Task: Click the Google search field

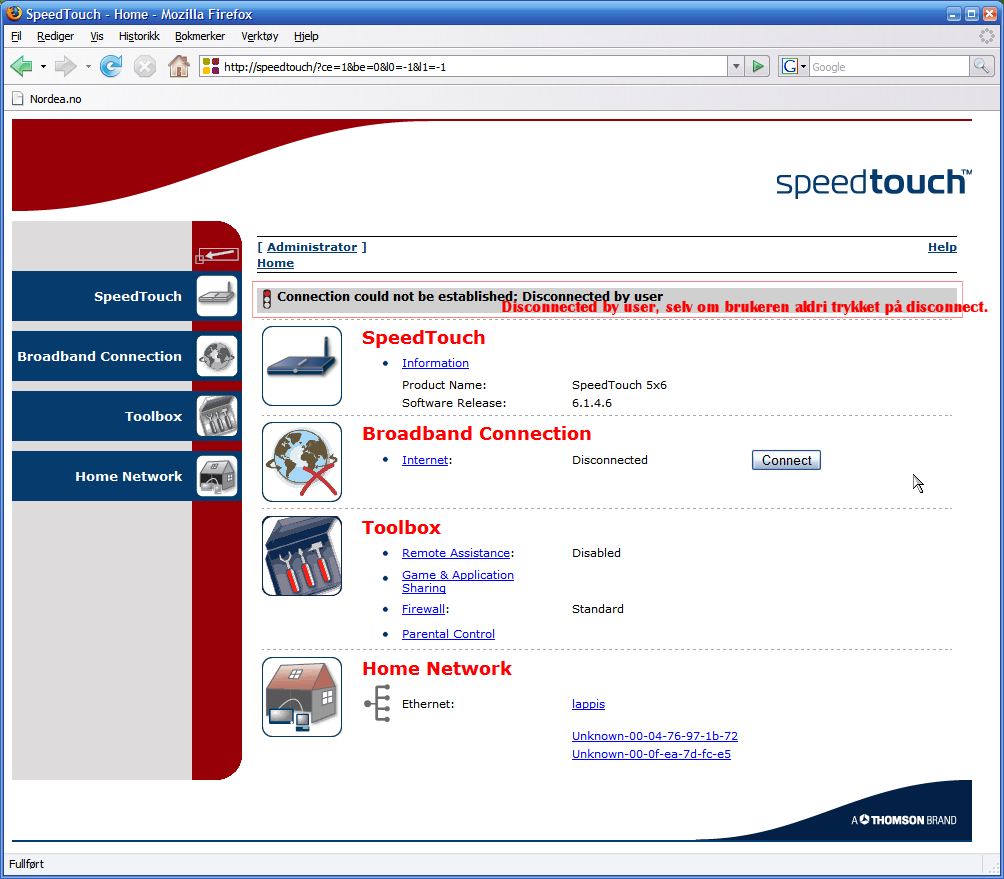Action: (889, 66)
